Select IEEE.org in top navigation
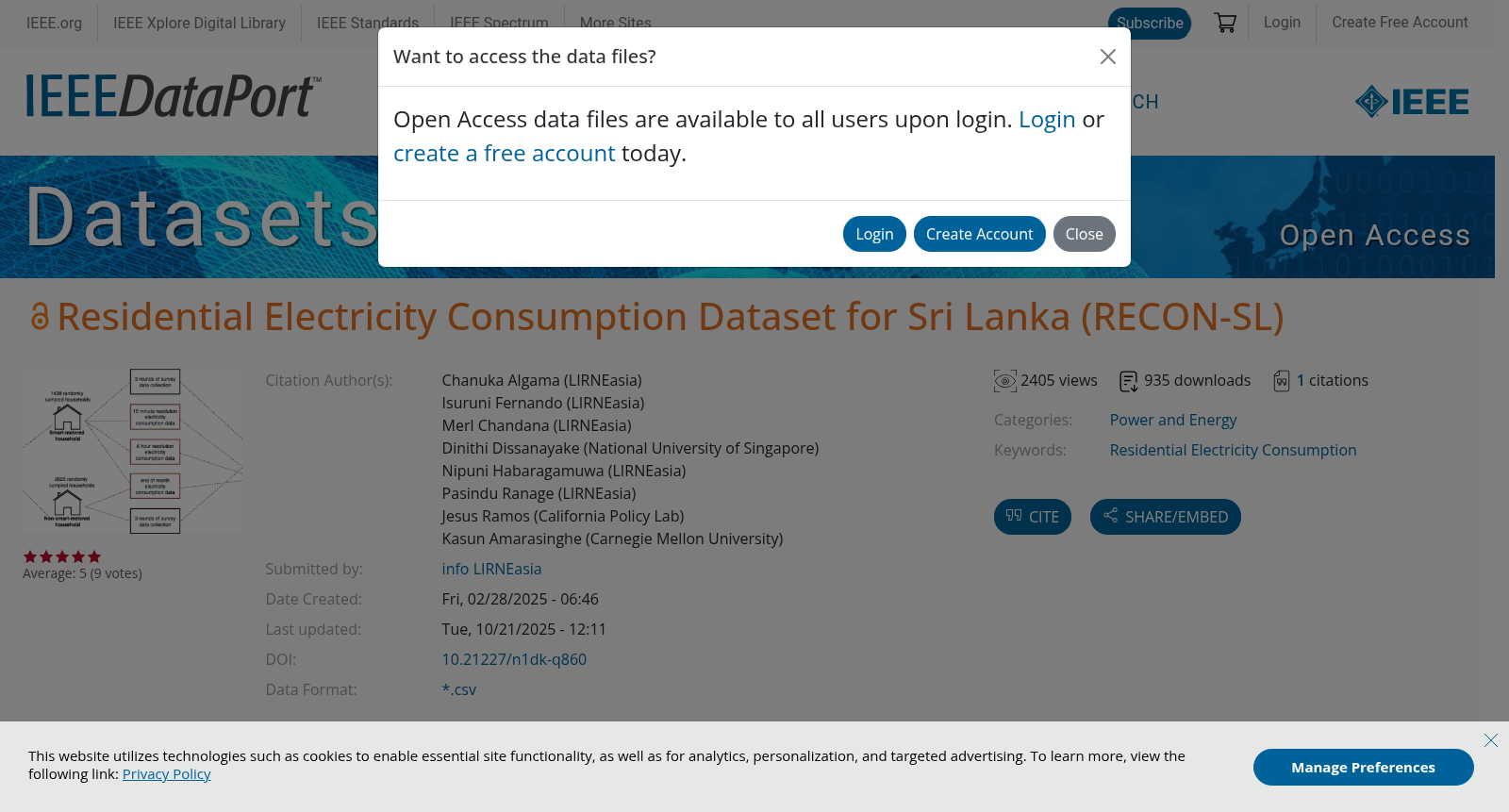Screen dimensions: 1509x812 coord(54,23)
